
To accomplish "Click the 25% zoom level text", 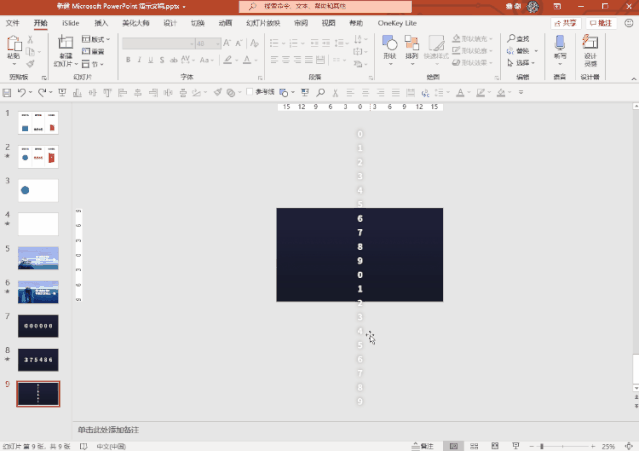I will tap(608, 447).
